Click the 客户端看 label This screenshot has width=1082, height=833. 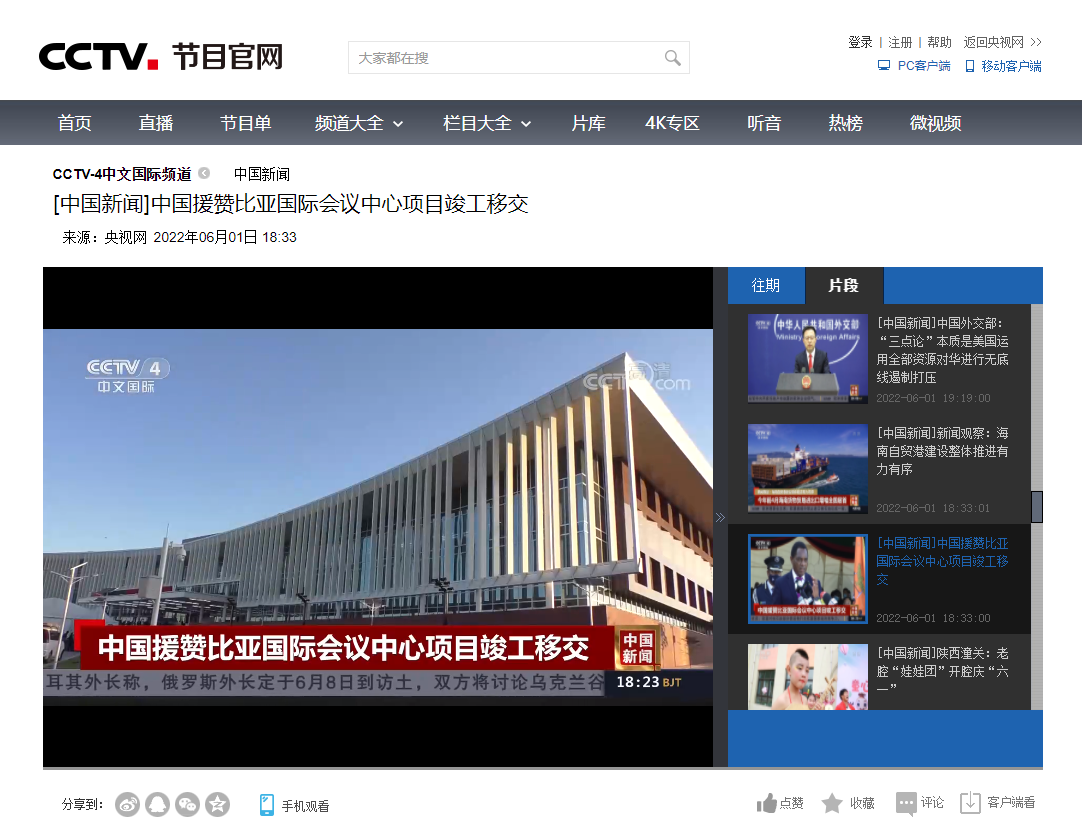pyautogui.click(x=1011, y=802)
